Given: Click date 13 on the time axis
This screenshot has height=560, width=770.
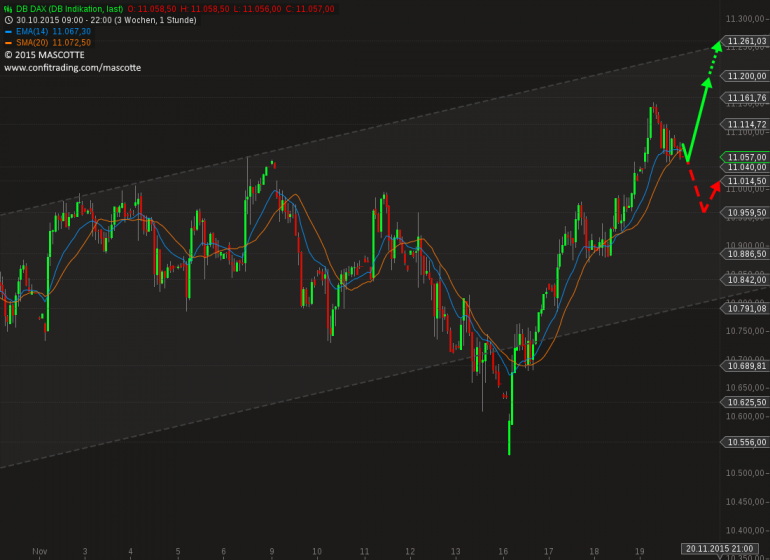Looking at the screenshot, I should click(456, 551).
